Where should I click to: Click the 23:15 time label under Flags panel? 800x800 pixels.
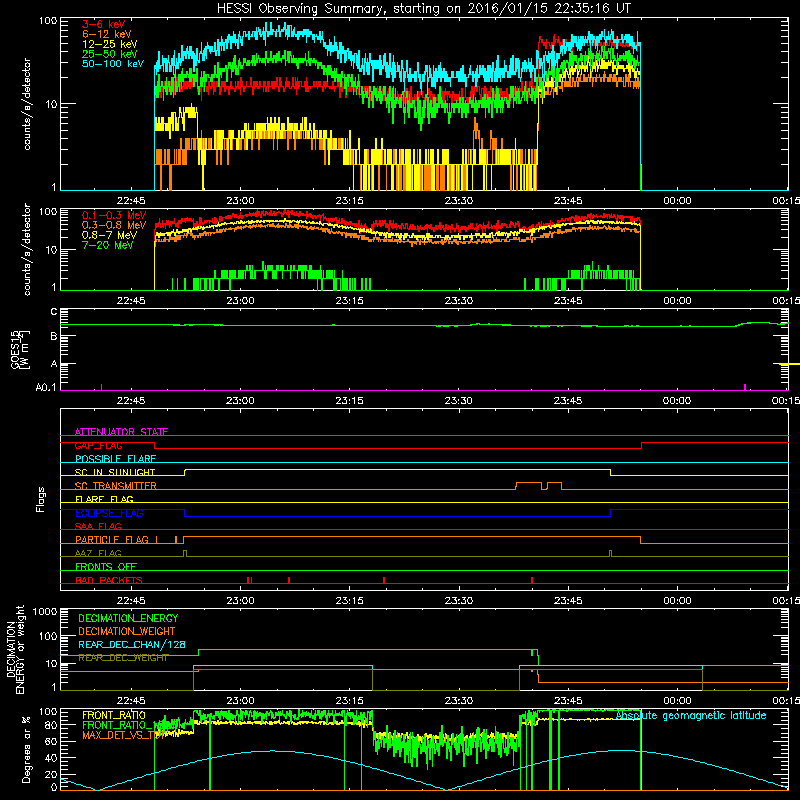tap(349, 601)
